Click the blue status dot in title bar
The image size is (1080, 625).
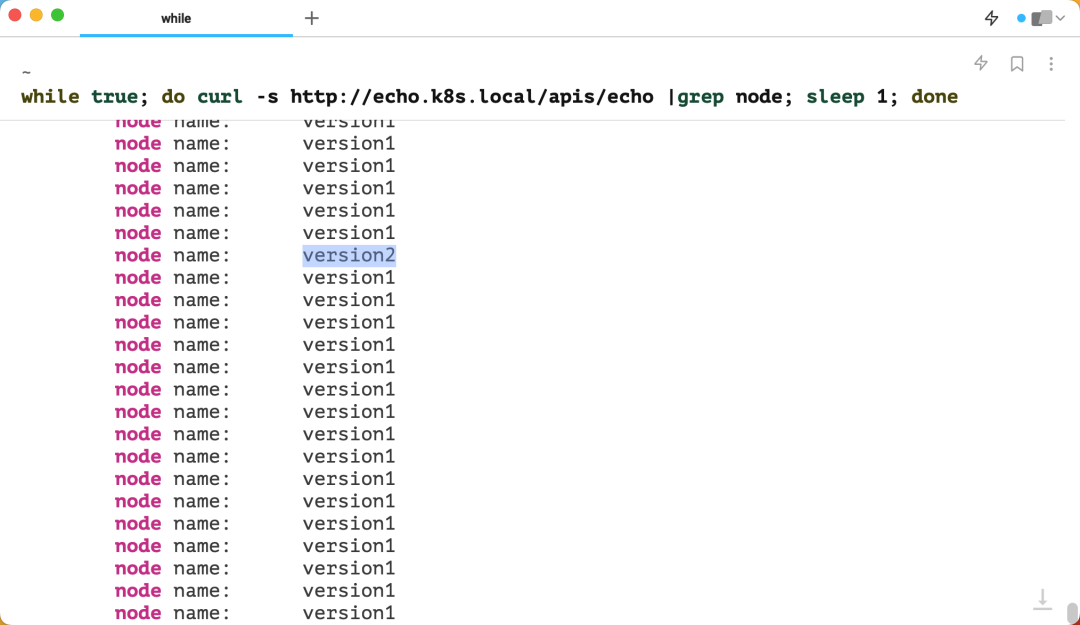click(1021, 19)
